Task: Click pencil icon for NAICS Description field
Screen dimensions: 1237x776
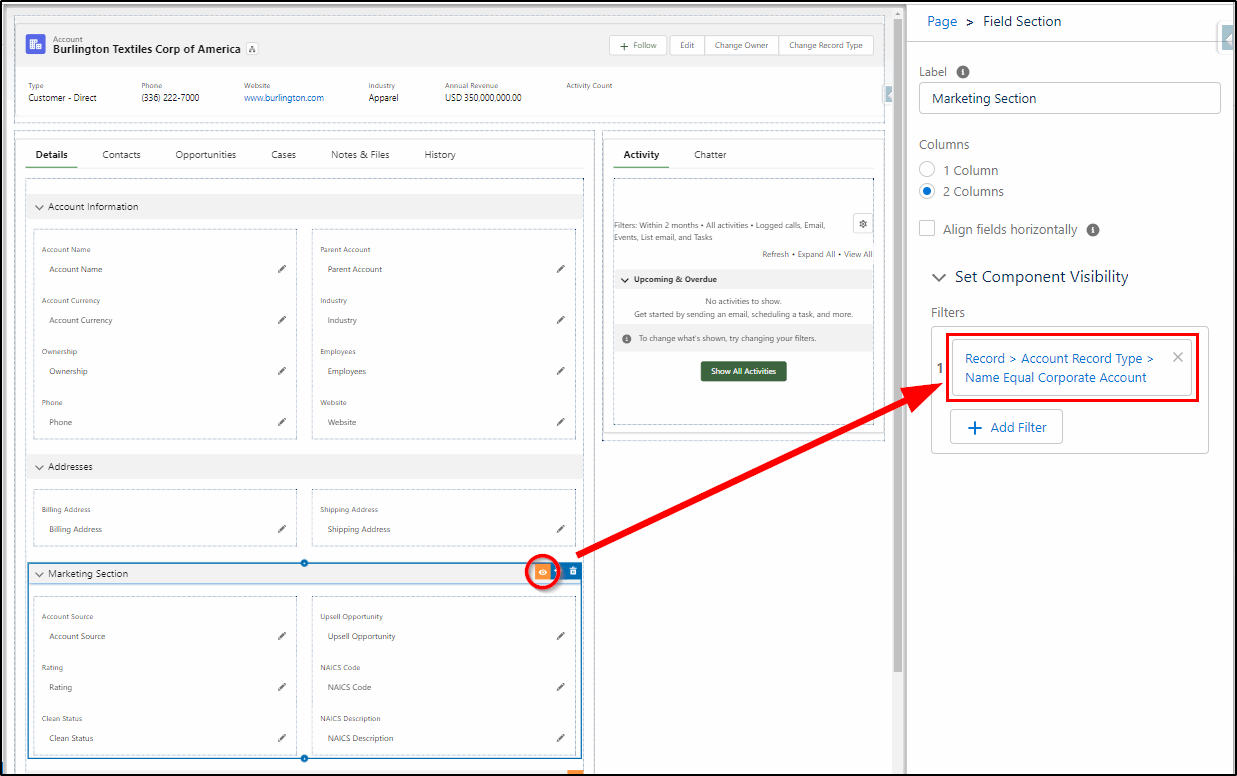Action: coord(561,738)
